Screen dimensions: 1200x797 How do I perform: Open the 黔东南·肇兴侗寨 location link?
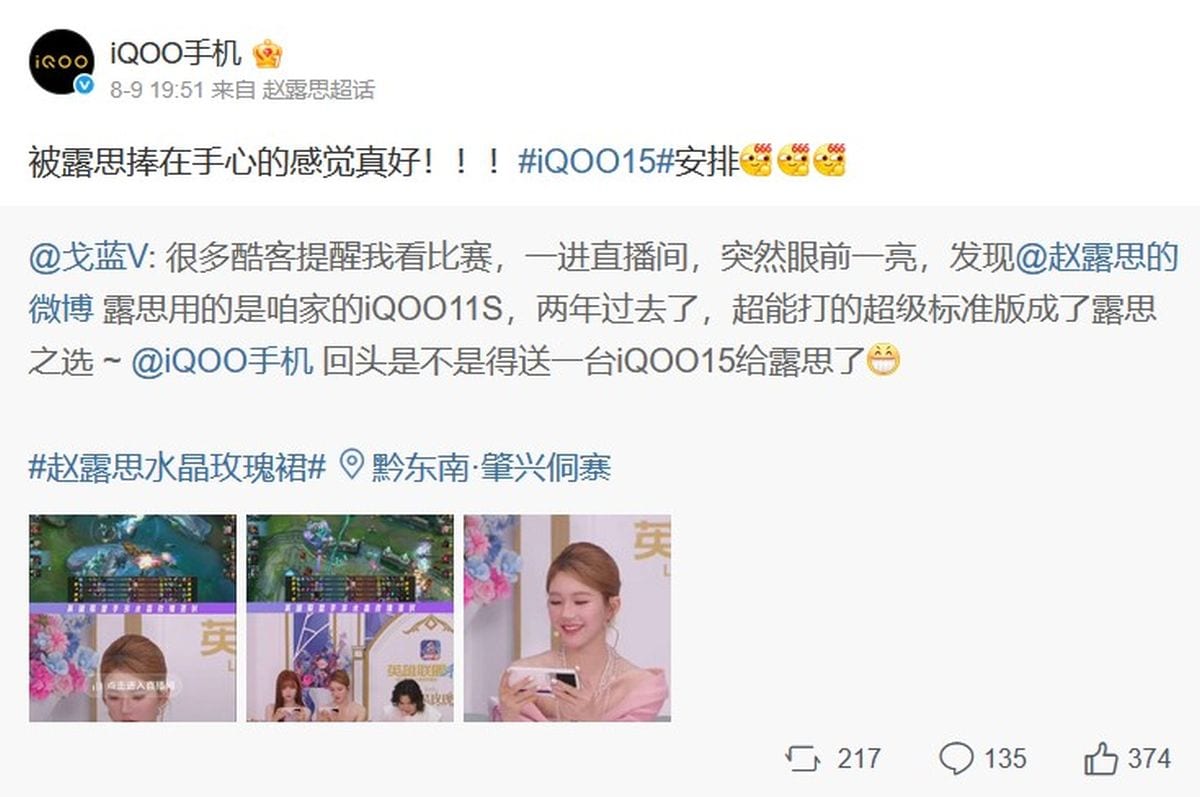pyautogui.click(x=490, y=467)
